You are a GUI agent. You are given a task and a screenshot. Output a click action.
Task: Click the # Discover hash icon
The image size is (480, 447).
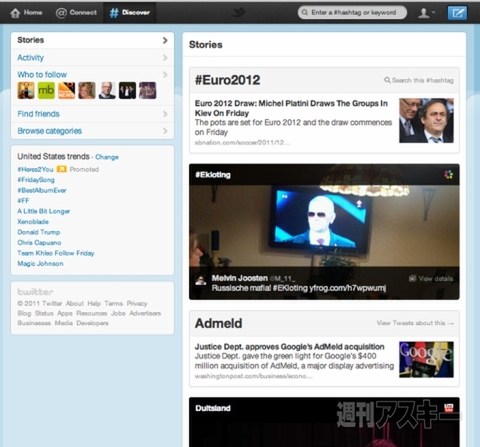click(114, 13)
